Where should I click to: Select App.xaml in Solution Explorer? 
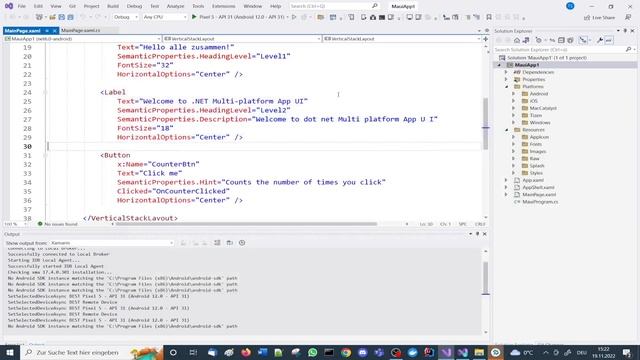(x=533, y=180)
